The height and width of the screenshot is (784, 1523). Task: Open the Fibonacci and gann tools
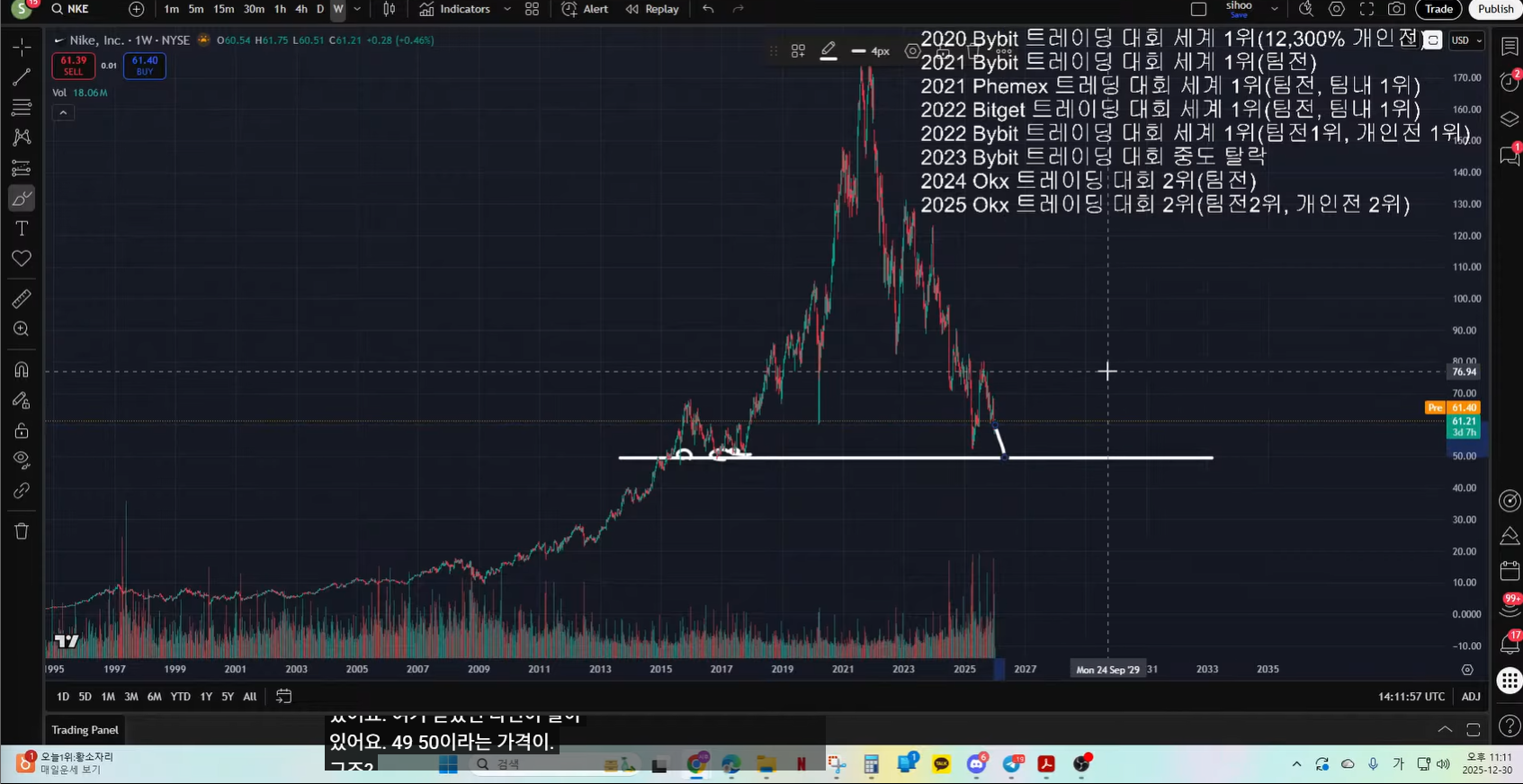point(22,108)
